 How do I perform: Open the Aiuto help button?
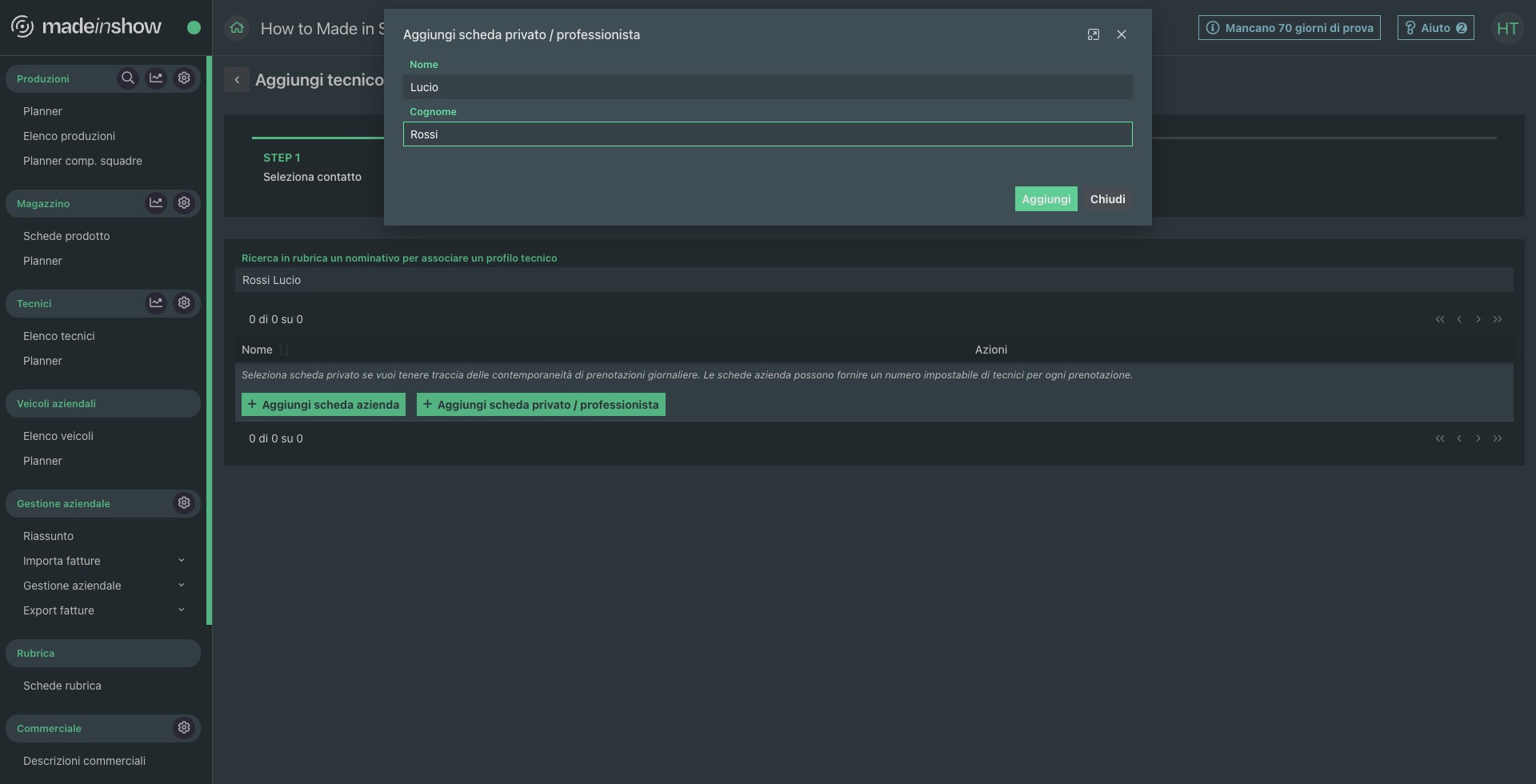[1435, 28]
